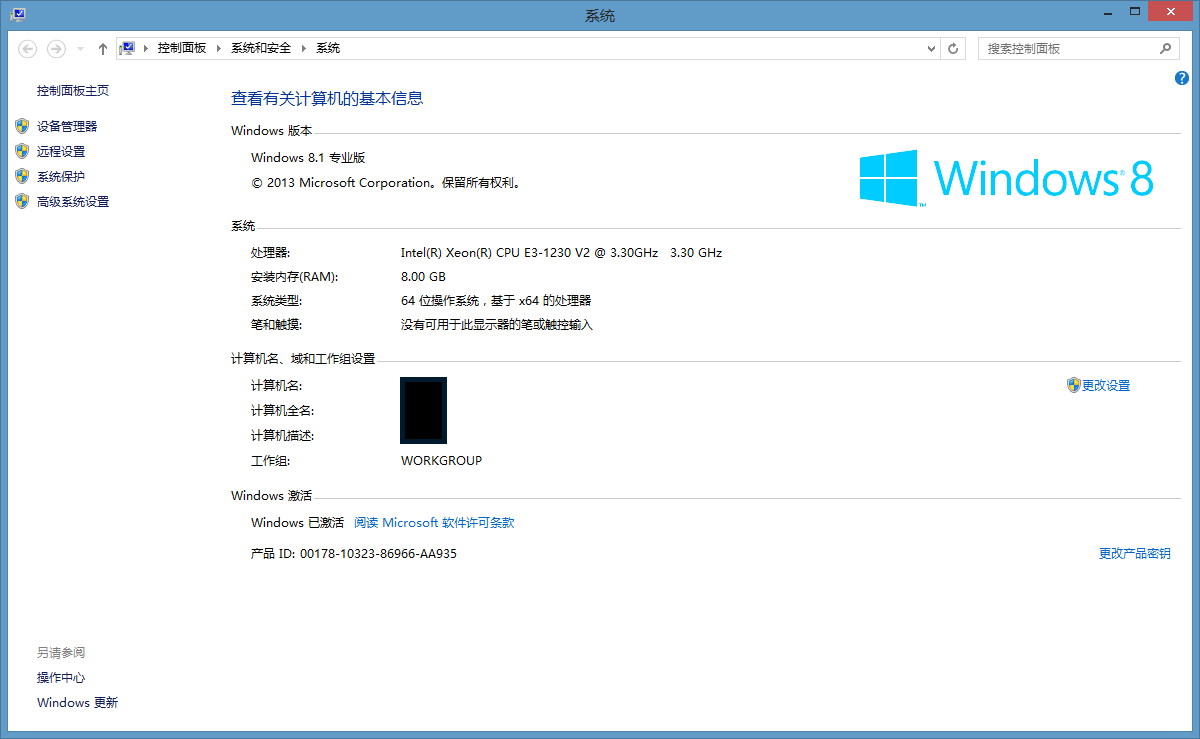Click the Back navigation arrow
Viewport: 1200px width, 739px height.
(x=28, y=48)
